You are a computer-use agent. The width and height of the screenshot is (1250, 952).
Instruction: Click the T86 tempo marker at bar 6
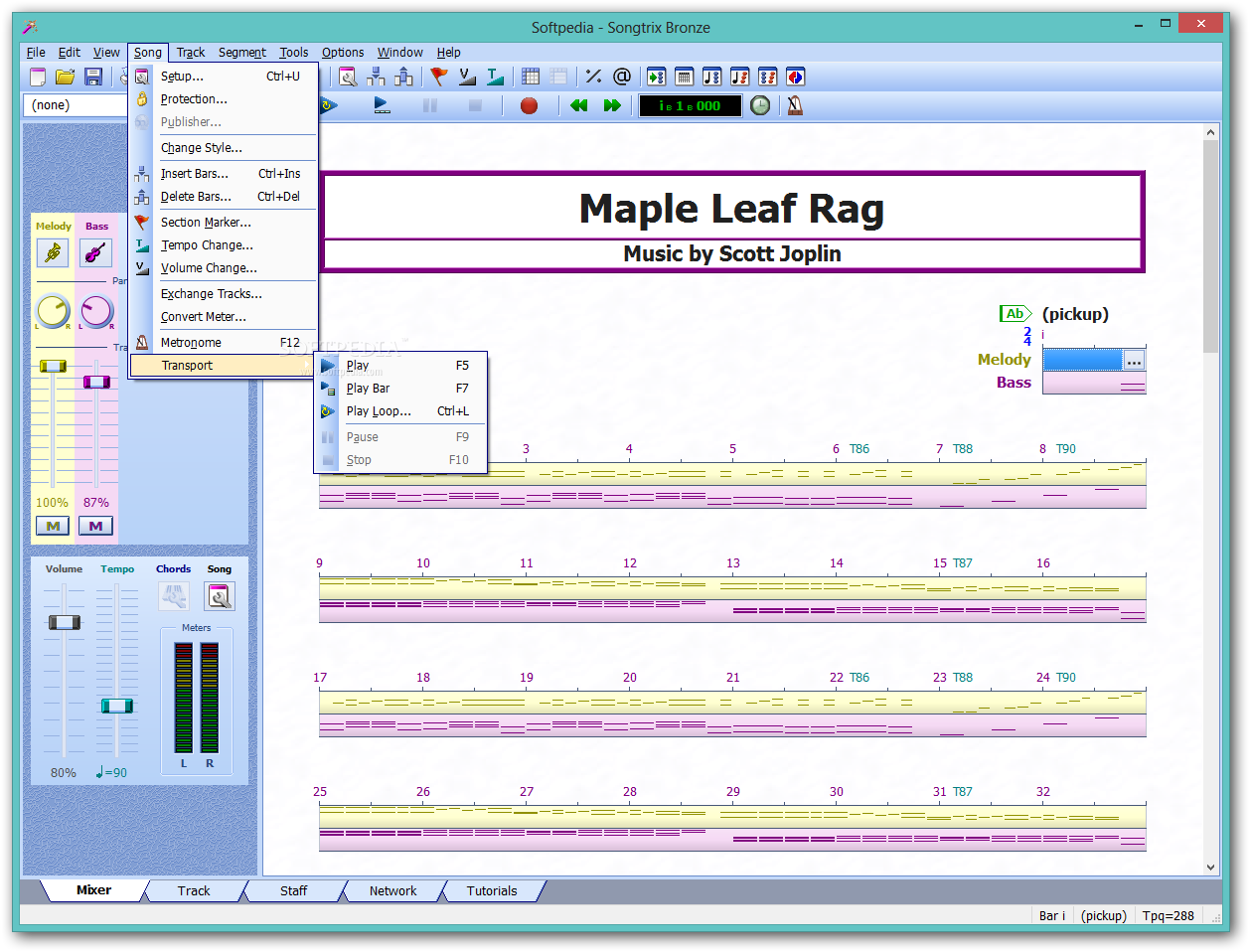pyautogui.click(x=859, y=449)
